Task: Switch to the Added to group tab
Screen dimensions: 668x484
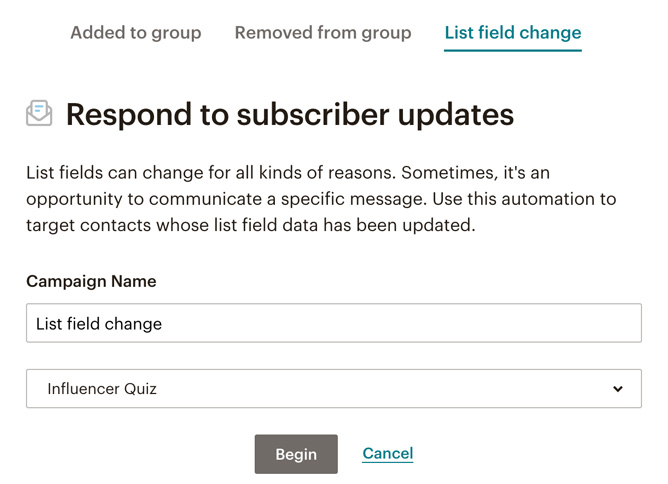Action: [135, 33]
